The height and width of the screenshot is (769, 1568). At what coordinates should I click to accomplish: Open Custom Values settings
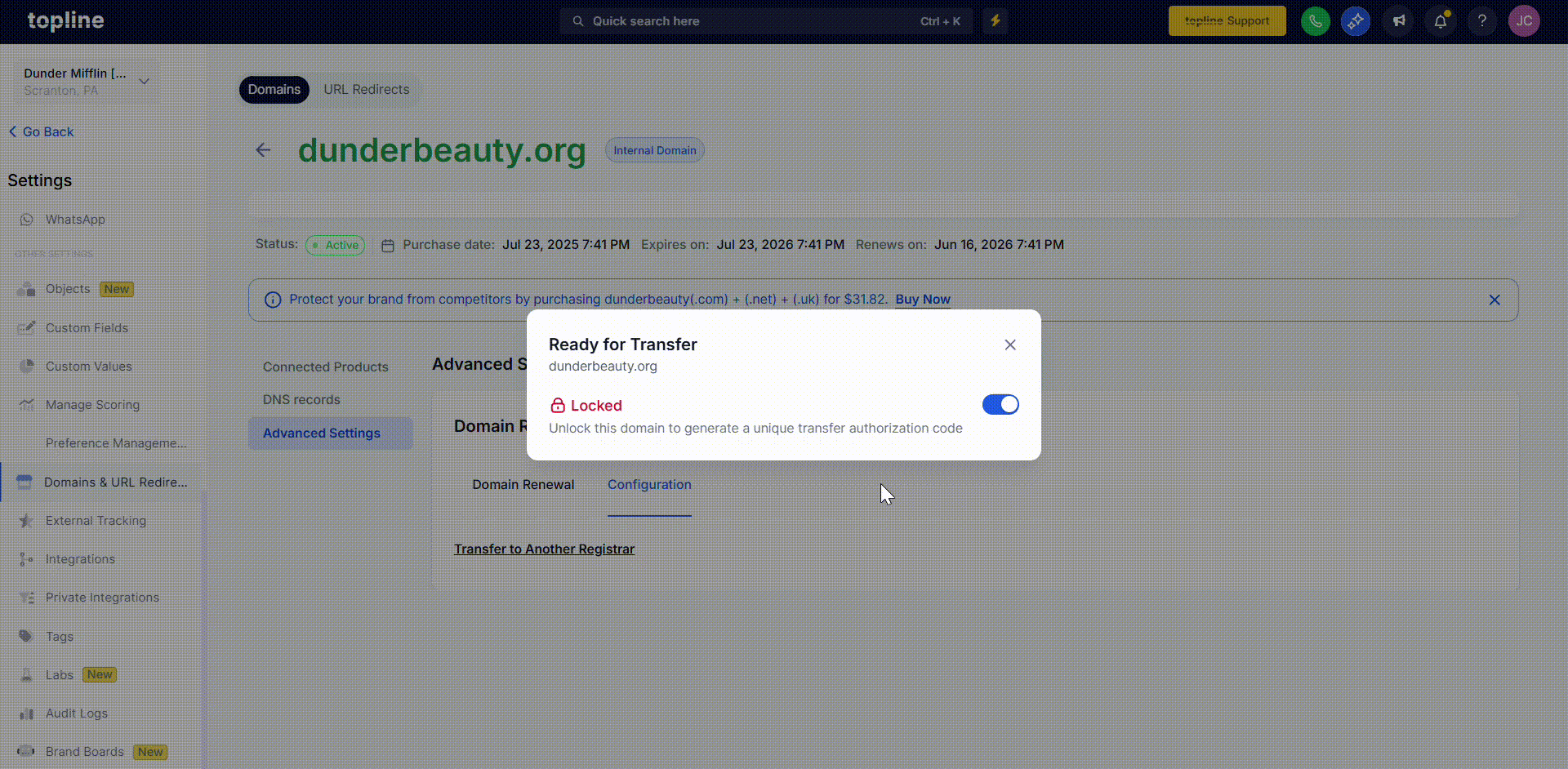[x=89, y=367]
